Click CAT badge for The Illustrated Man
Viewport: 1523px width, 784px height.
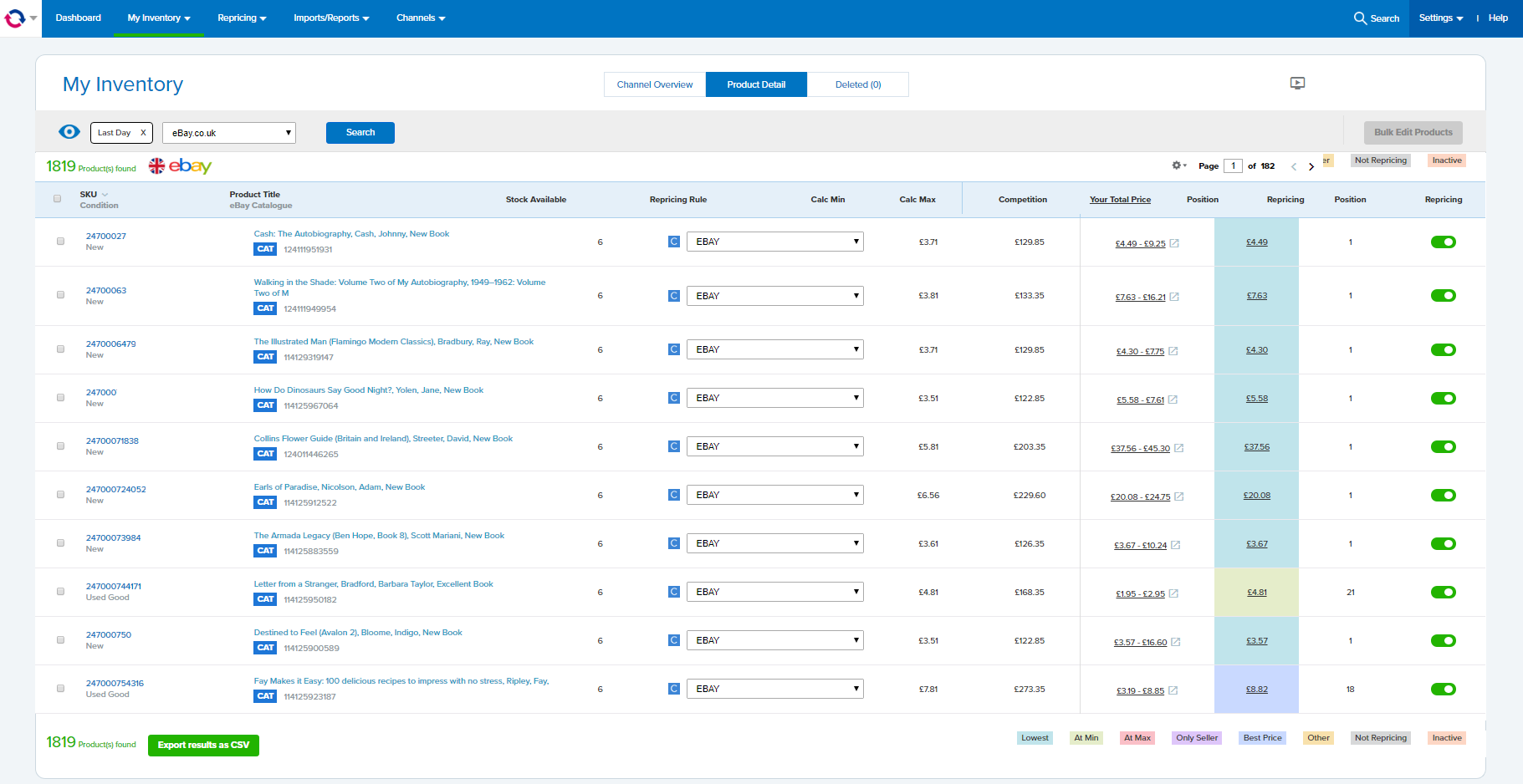tap(265, 357)
